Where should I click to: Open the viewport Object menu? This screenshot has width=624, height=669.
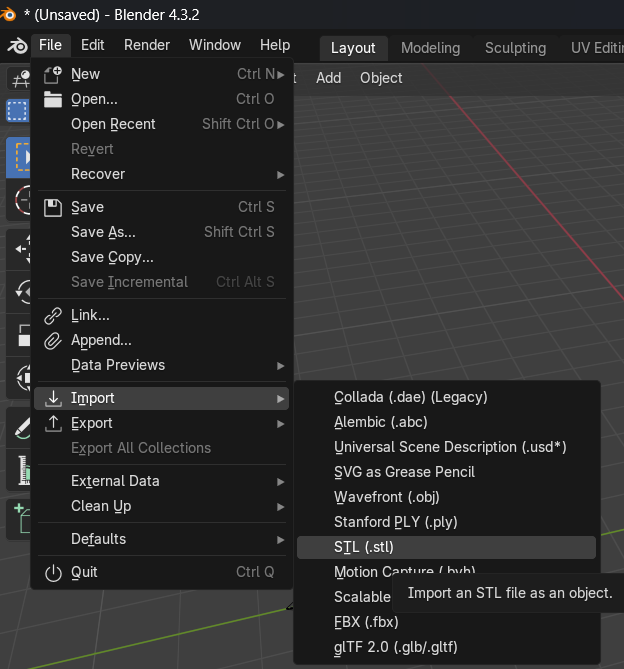pos(381,78)
